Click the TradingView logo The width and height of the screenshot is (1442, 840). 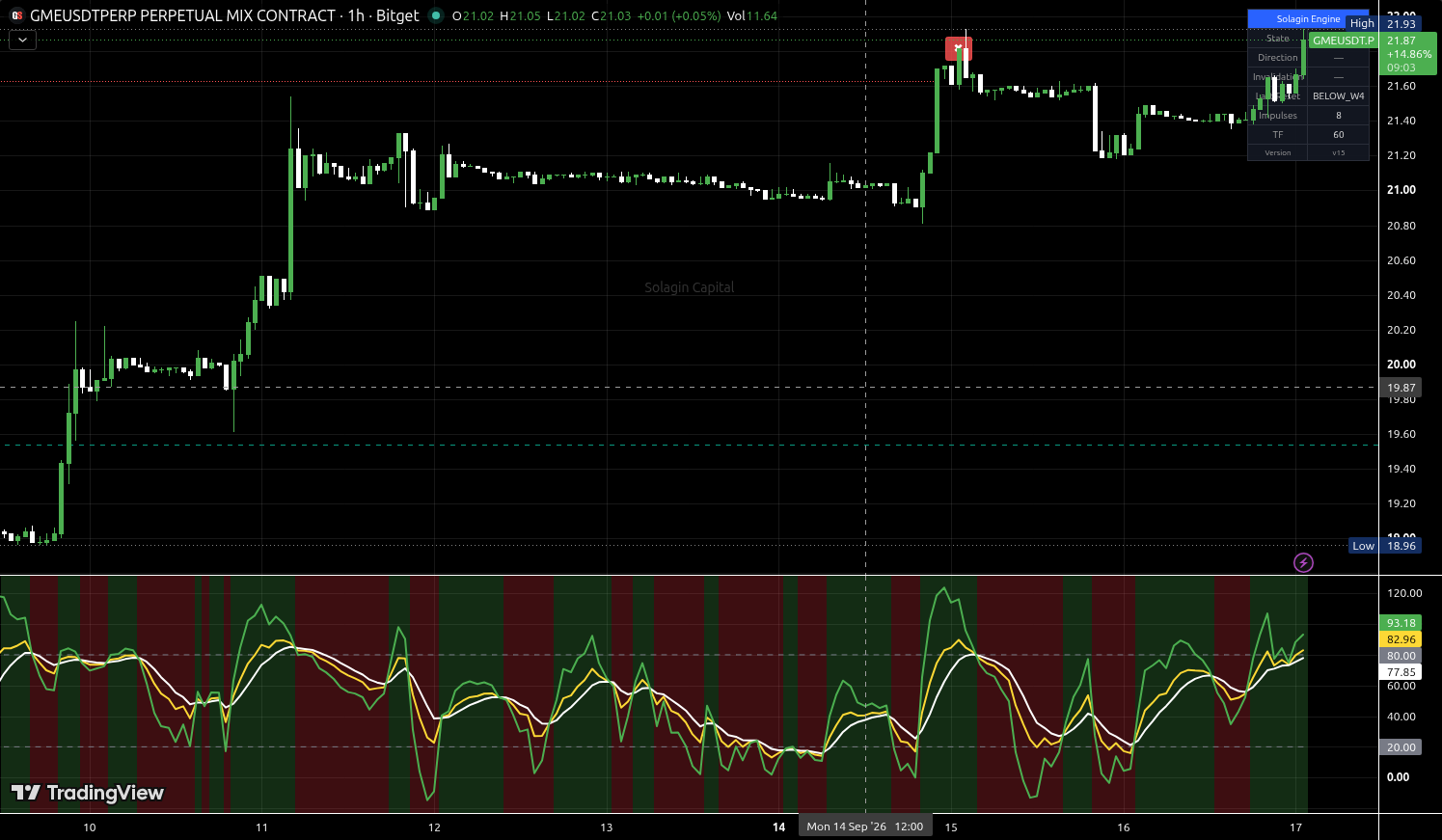(x=88, y=793)
